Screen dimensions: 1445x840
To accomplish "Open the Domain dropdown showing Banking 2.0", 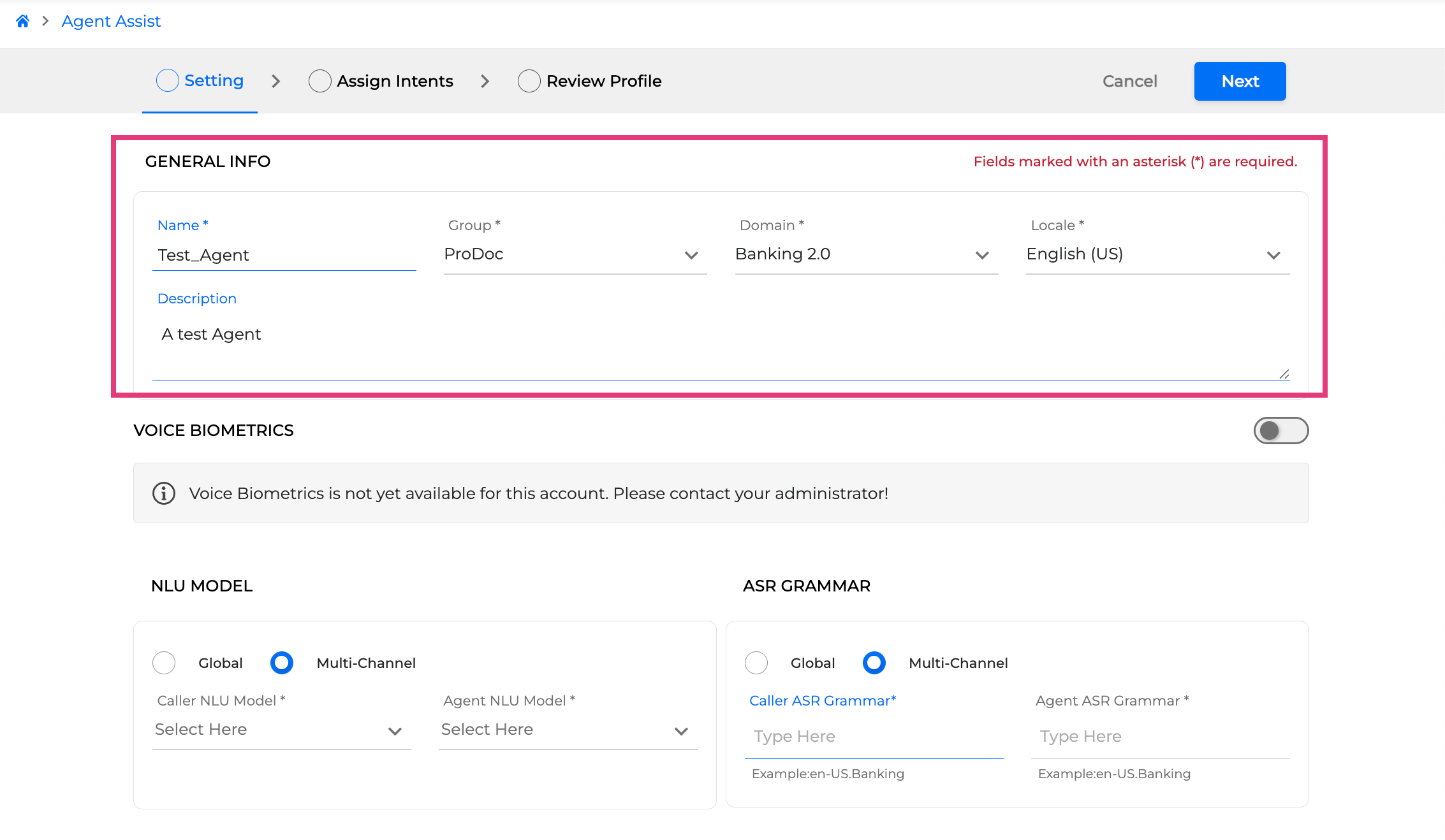I will (x=866, y=254).
